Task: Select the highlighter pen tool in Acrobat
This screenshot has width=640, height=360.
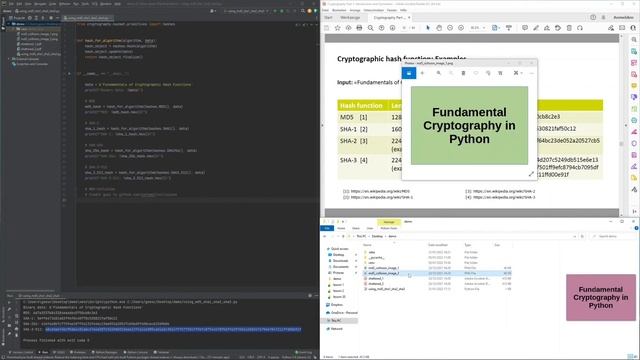Action: coord(536,28)
